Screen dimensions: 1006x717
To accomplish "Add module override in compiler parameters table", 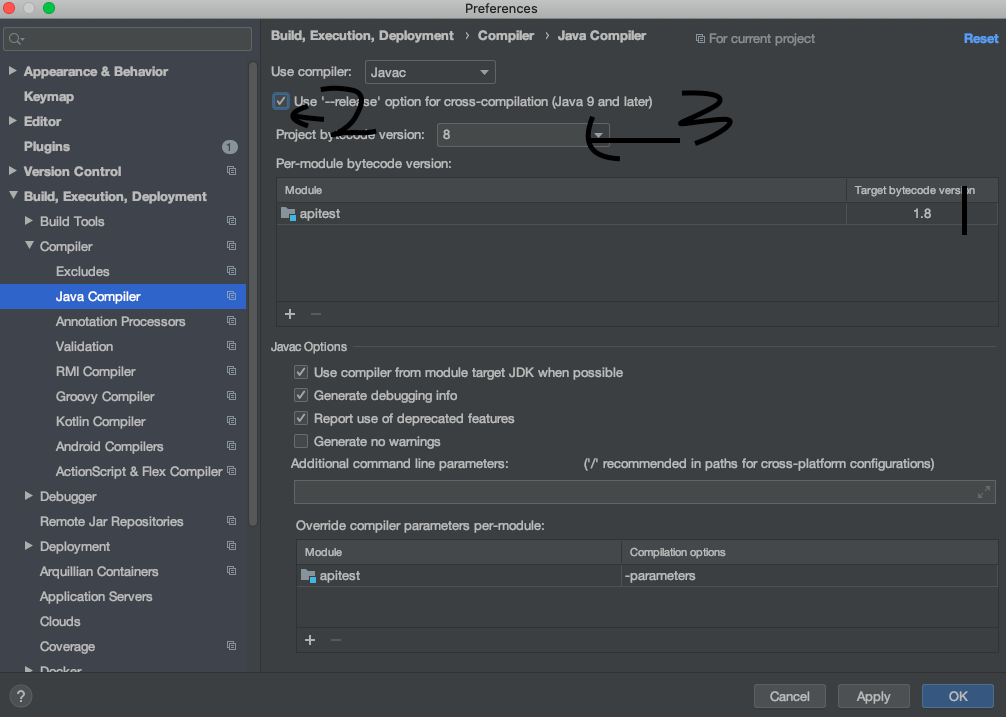I will tap(310, 640).
